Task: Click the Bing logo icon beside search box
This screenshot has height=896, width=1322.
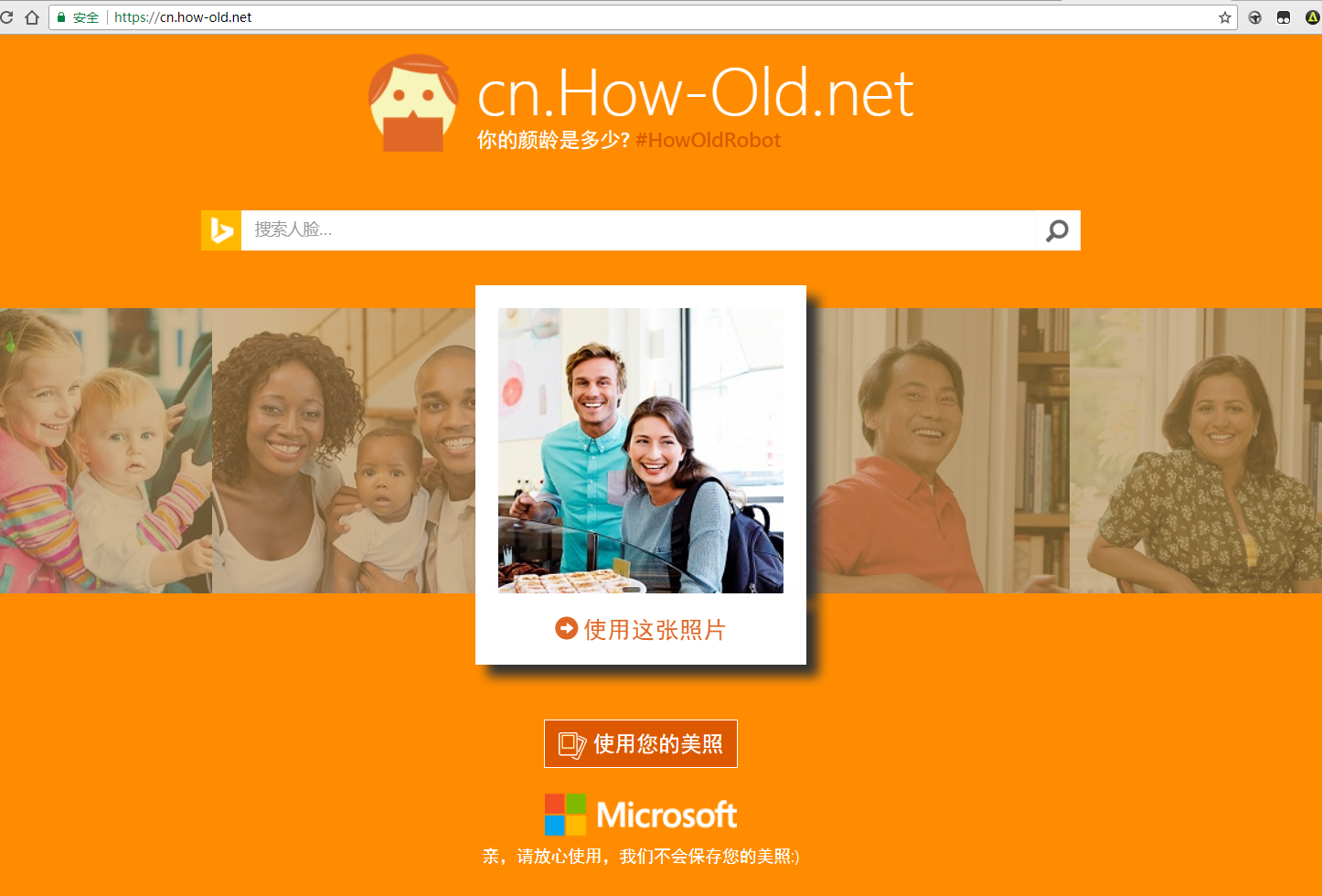Action: pos(221,230)
